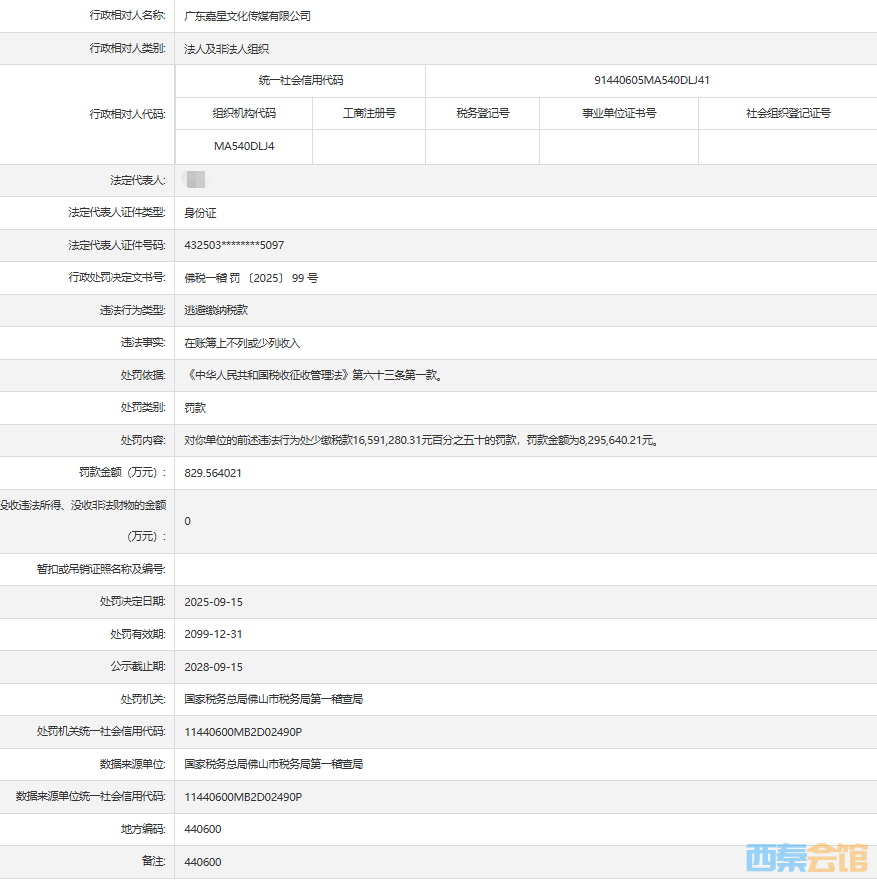Click the 统一社会信用代码 header cell
Viewport: 877px width, 880px height.
[x=300, y=80]
